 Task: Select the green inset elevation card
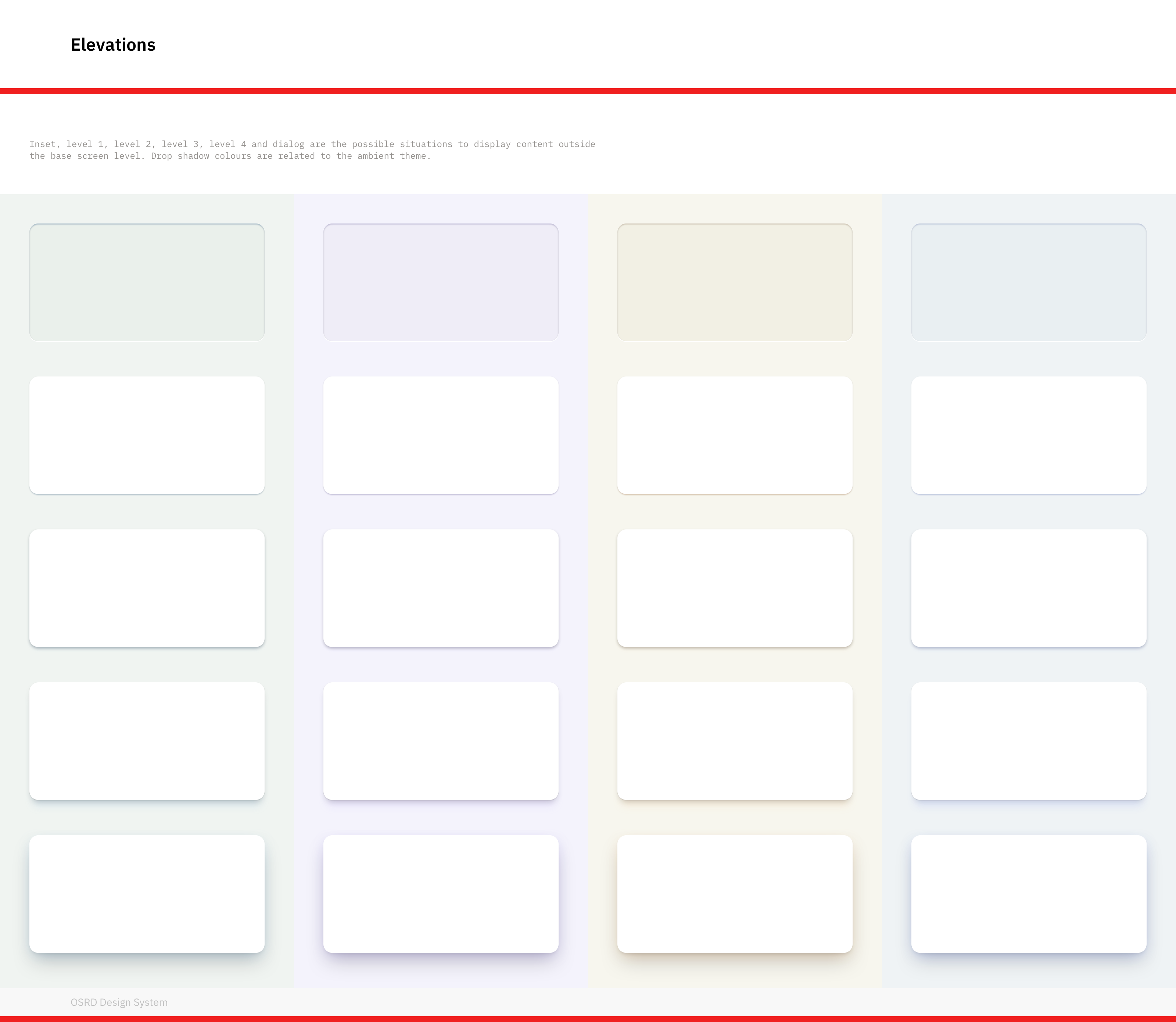[x=147, y=282]
